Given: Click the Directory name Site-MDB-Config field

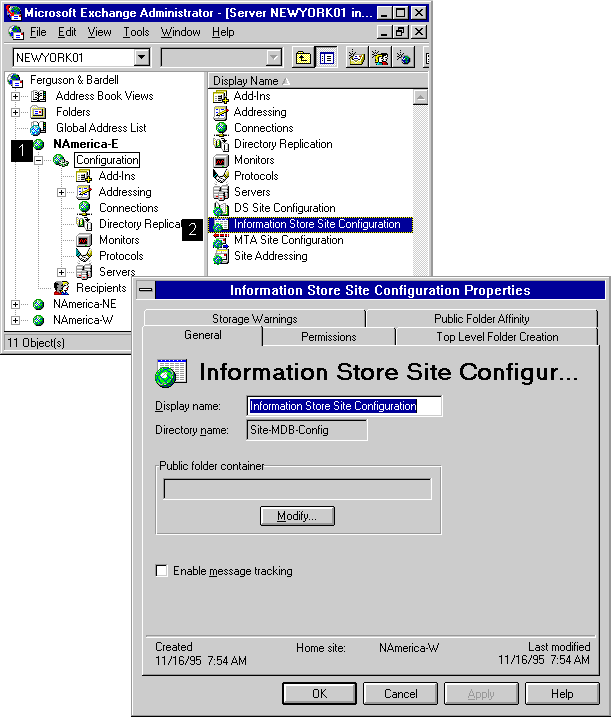Looking at the screenshot, I should click(307, 430).
